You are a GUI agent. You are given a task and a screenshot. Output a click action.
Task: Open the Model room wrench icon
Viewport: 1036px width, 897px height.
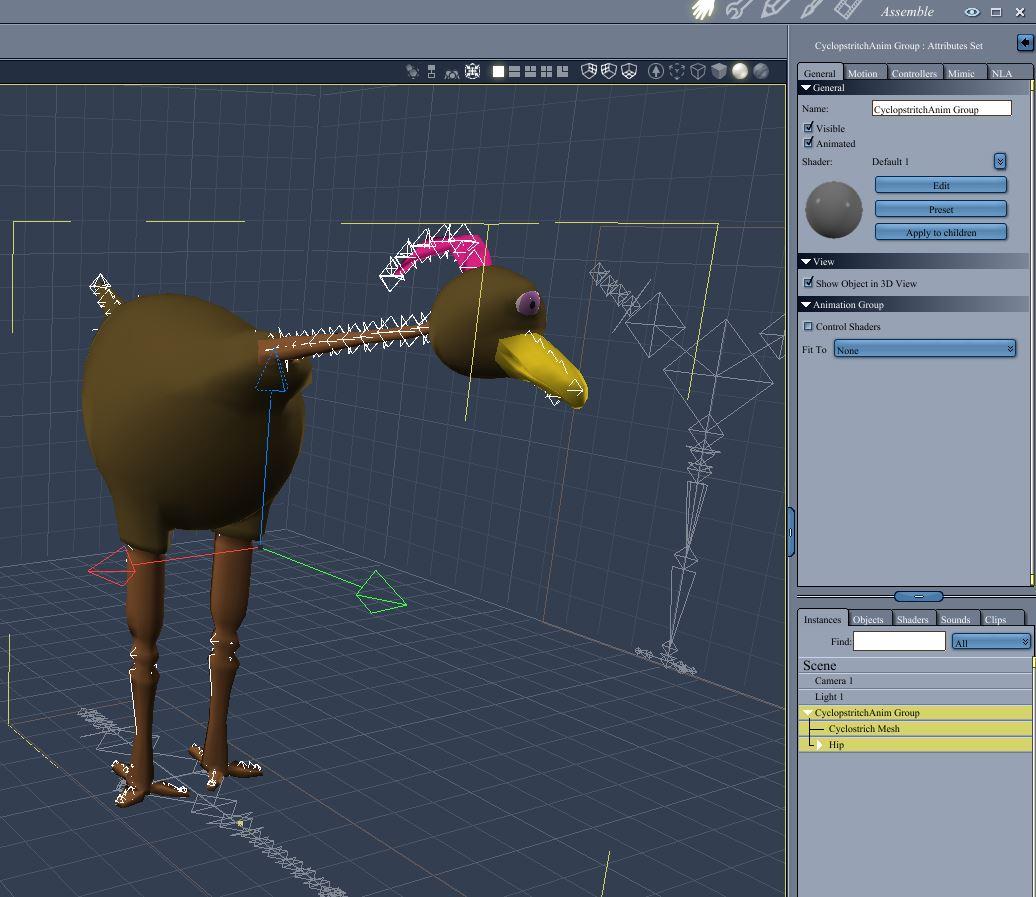[x=739, y=9]
